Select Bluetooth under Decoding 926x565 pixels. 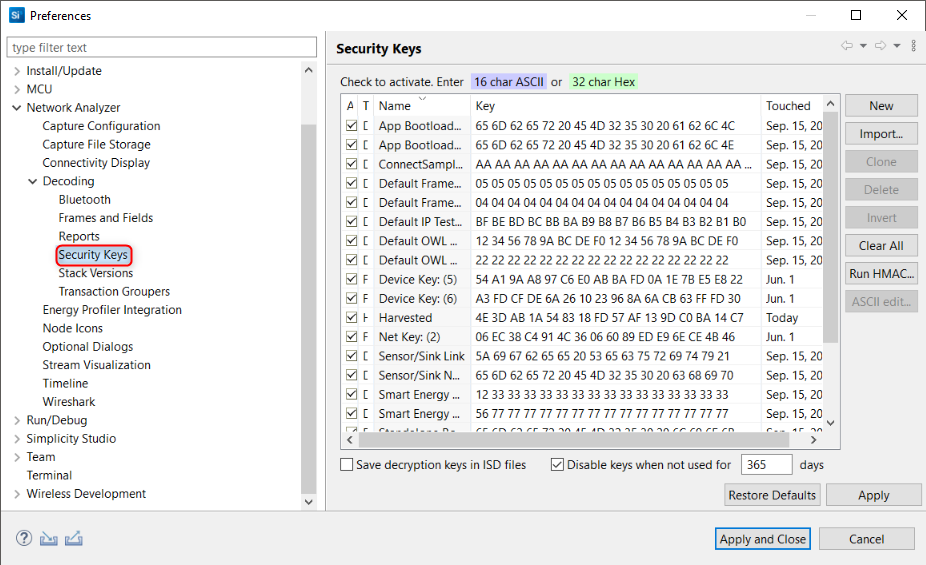[84, 200]
